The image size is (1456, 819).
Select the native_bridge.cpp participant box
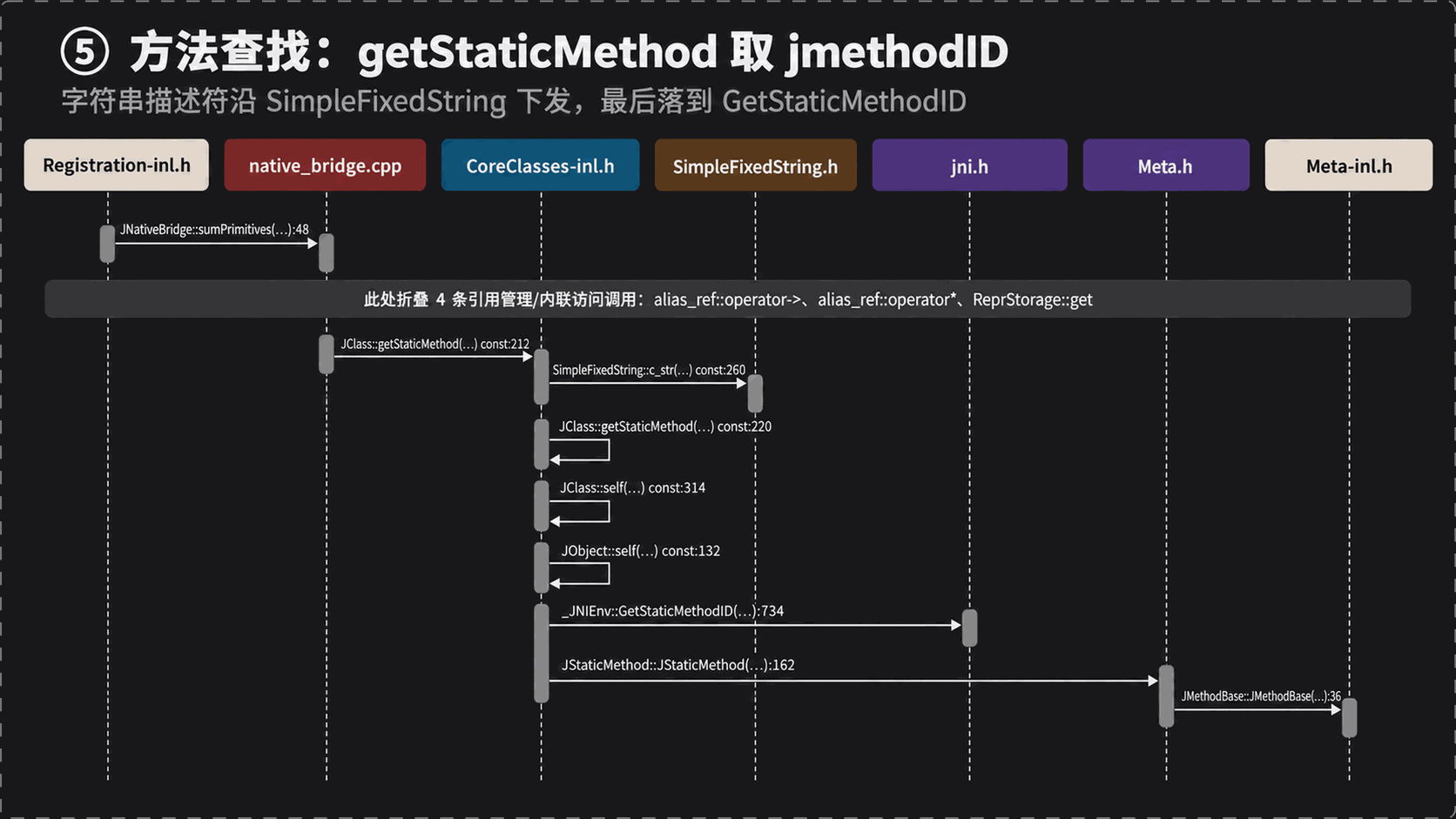pyautogui.click(x=325, y=165)
